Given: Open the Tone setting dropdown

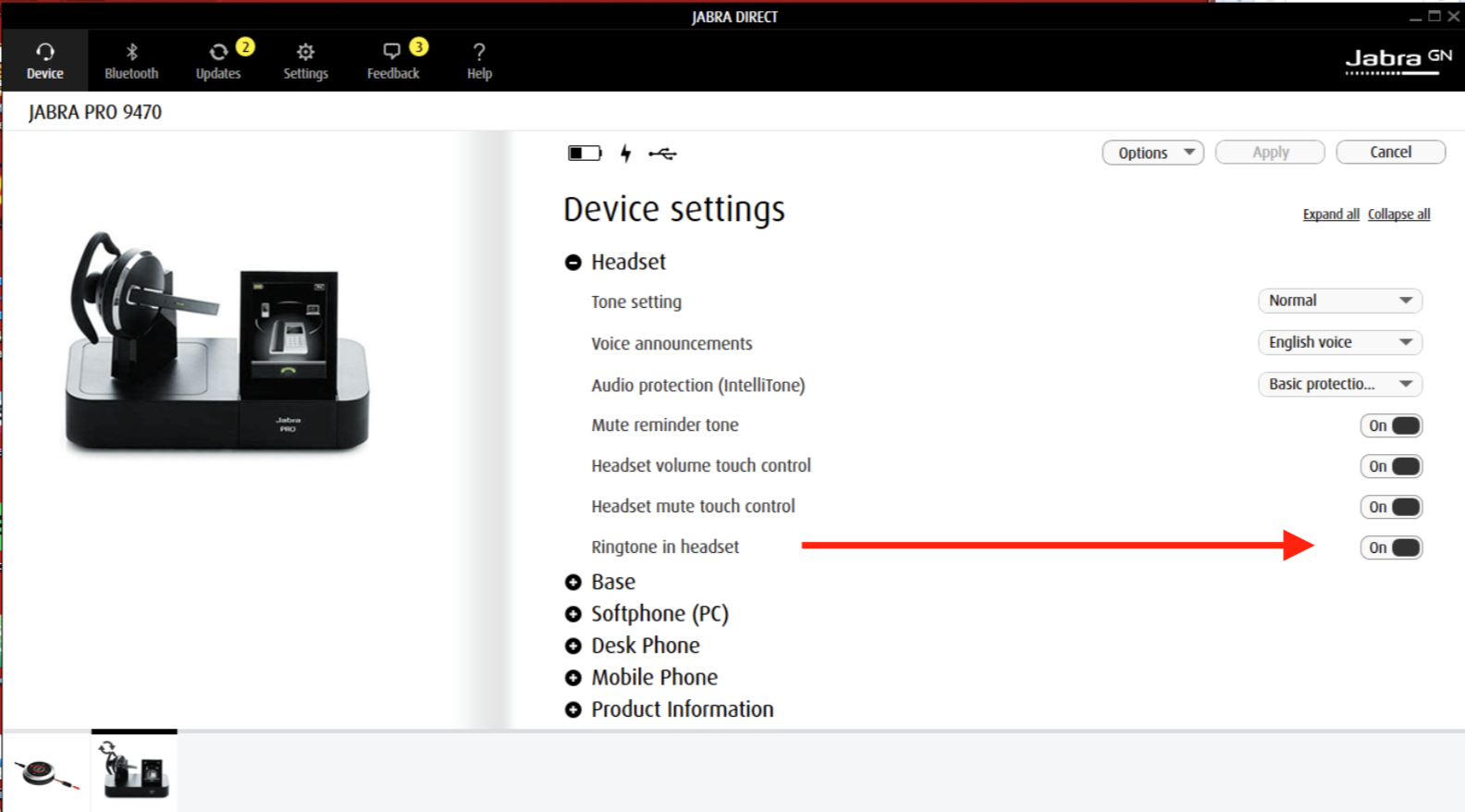Looking at the screenshot, I should (x=1339, y=301).
